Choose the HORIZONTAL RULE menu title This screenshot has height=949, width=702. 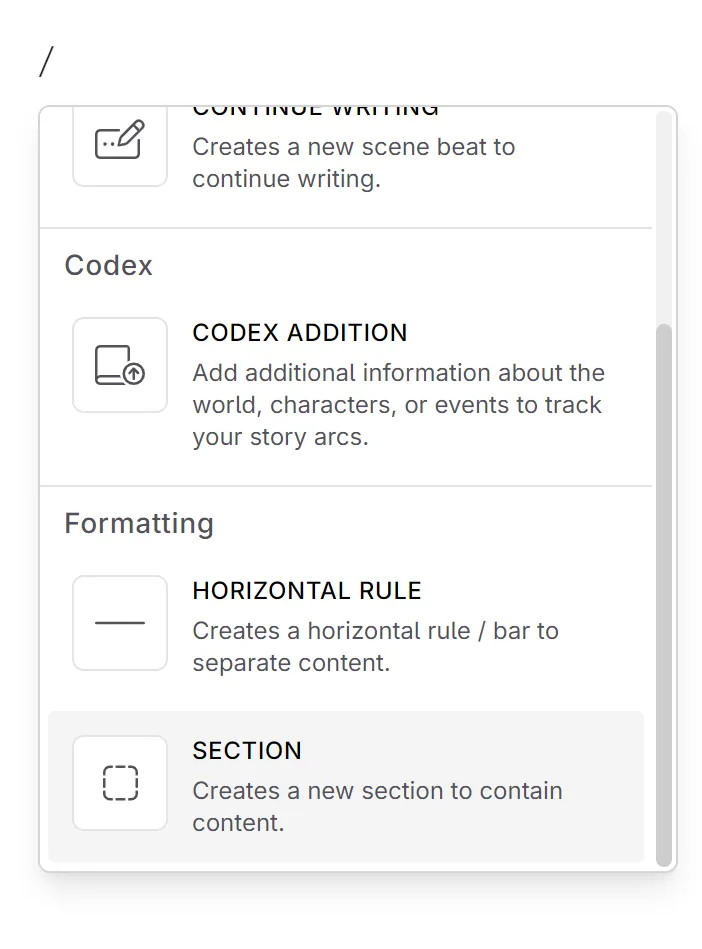(x=307, y=591)
